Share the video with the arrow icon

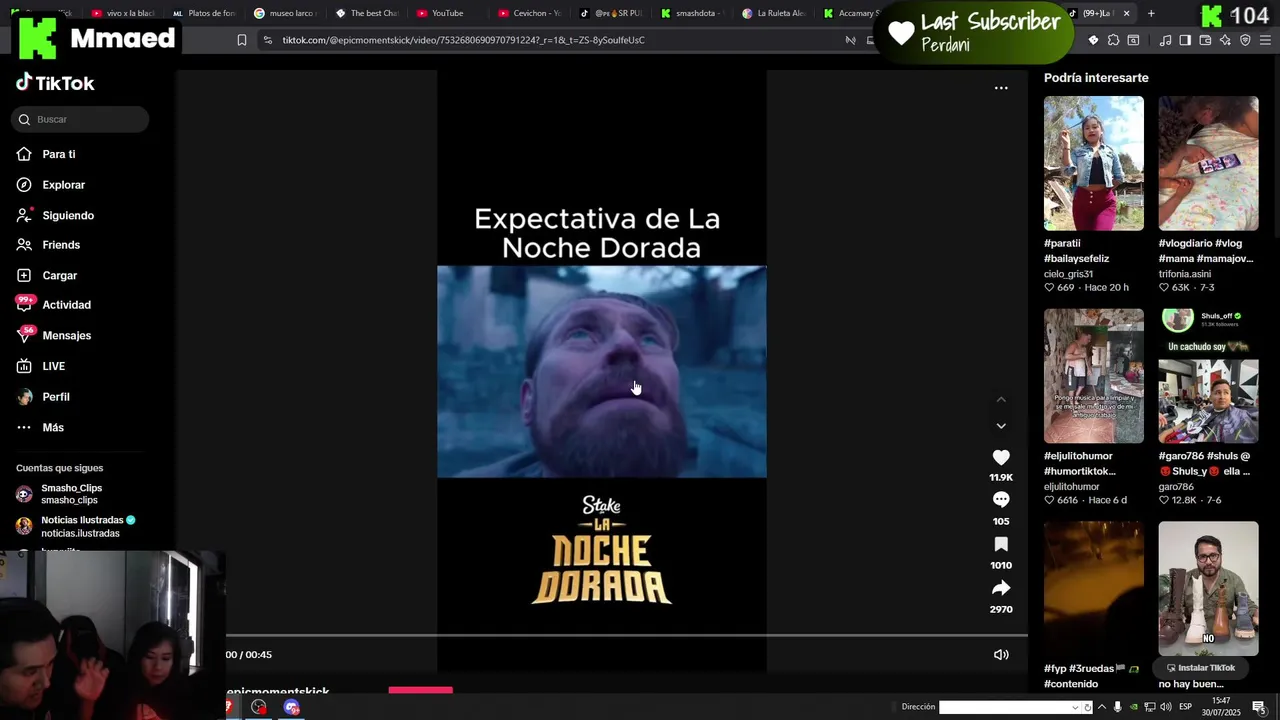coord(1001,588)
